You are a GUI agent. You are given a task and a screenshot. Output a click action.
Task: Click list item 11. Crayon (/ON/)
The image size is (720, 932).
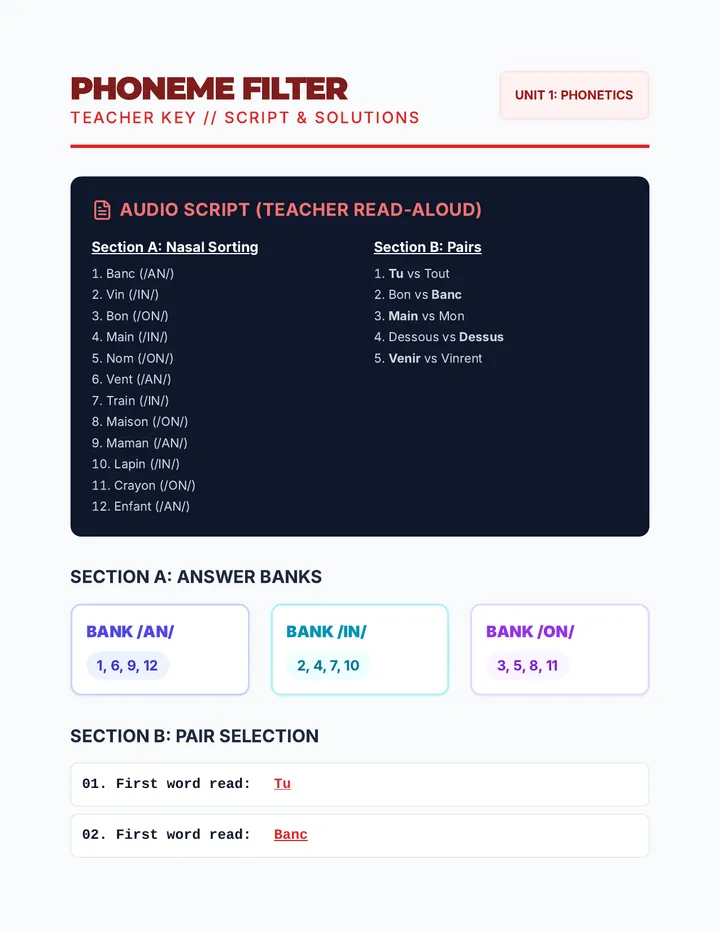[143, 486]
